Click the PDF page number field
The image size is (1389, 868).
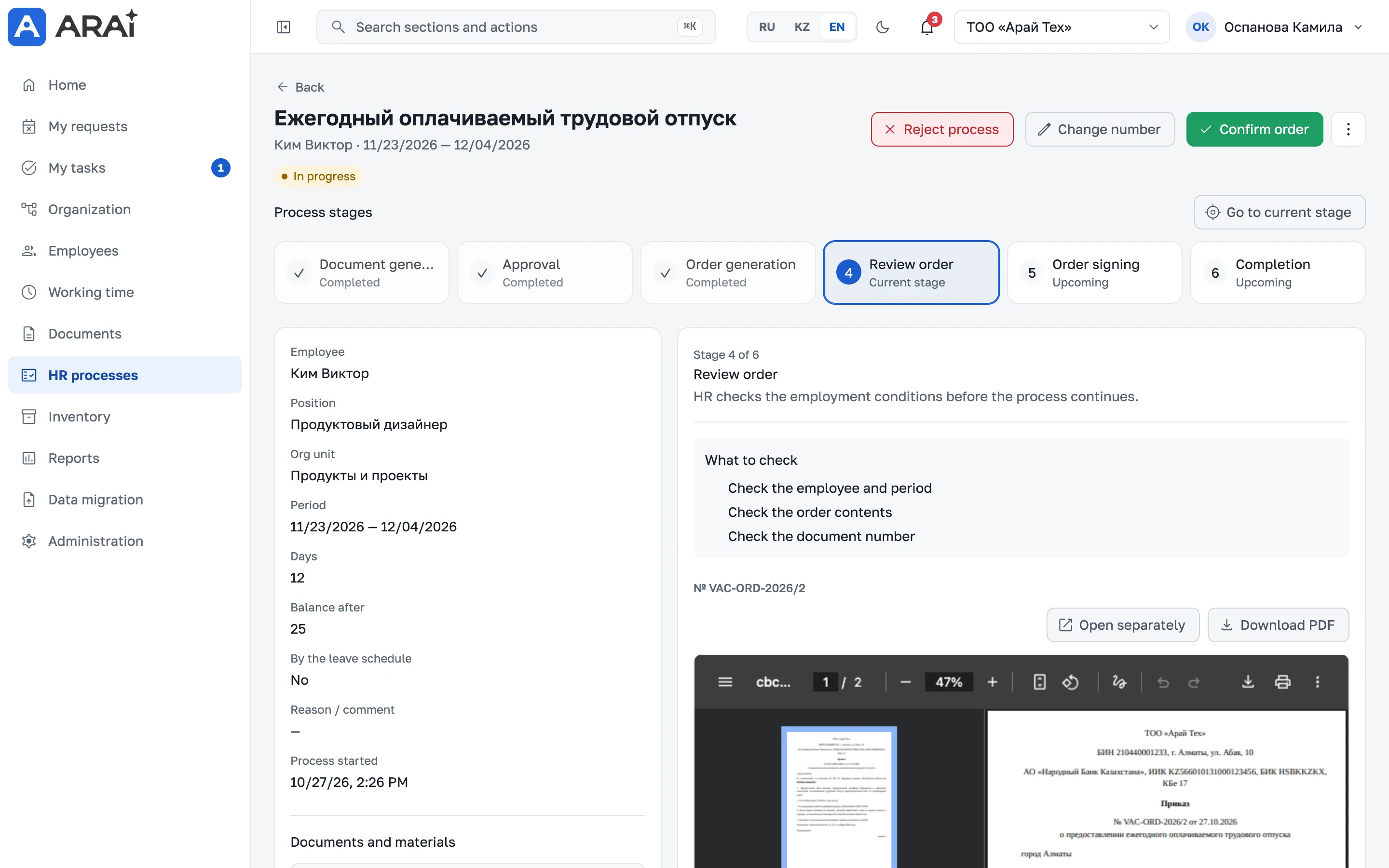pos(825,682)
